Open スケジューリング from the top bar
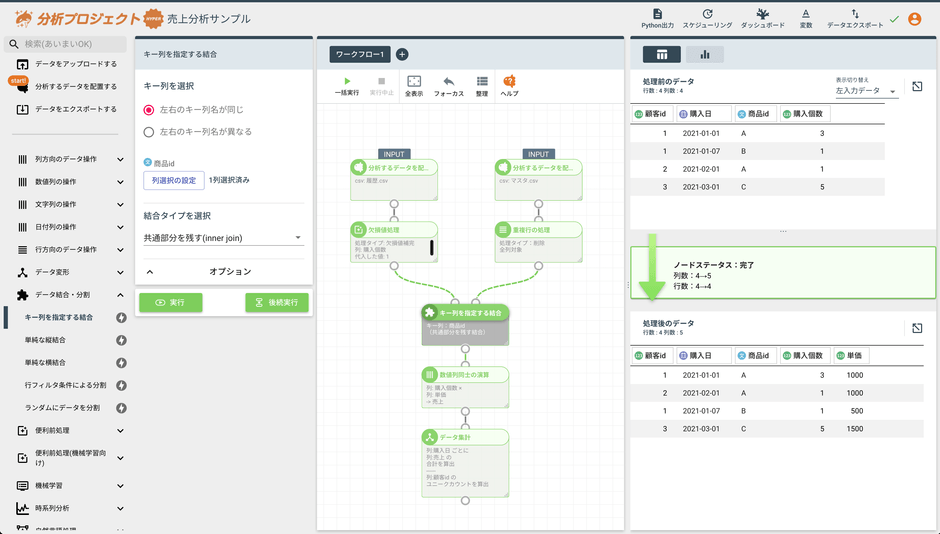 [x=707, y=14]
